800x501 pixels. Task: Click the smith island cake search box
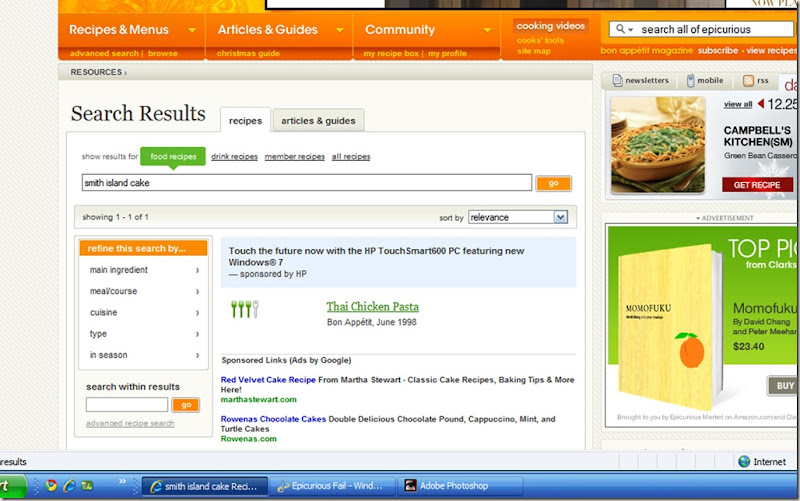(307, 183)
